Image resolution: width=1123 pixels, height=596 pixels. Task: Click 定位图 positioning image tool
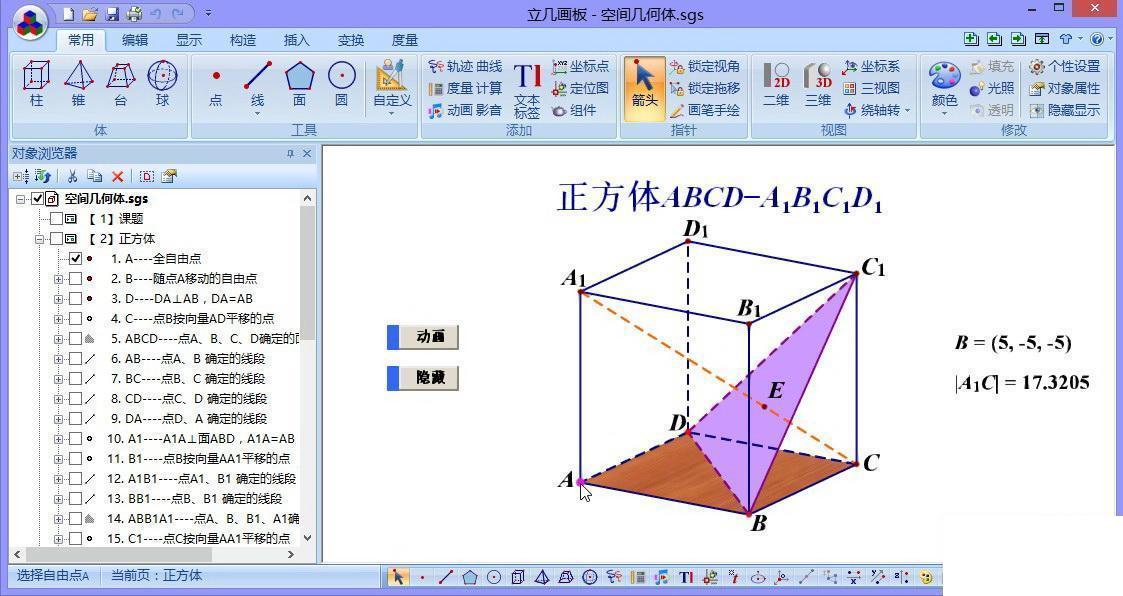click(581, 88)
